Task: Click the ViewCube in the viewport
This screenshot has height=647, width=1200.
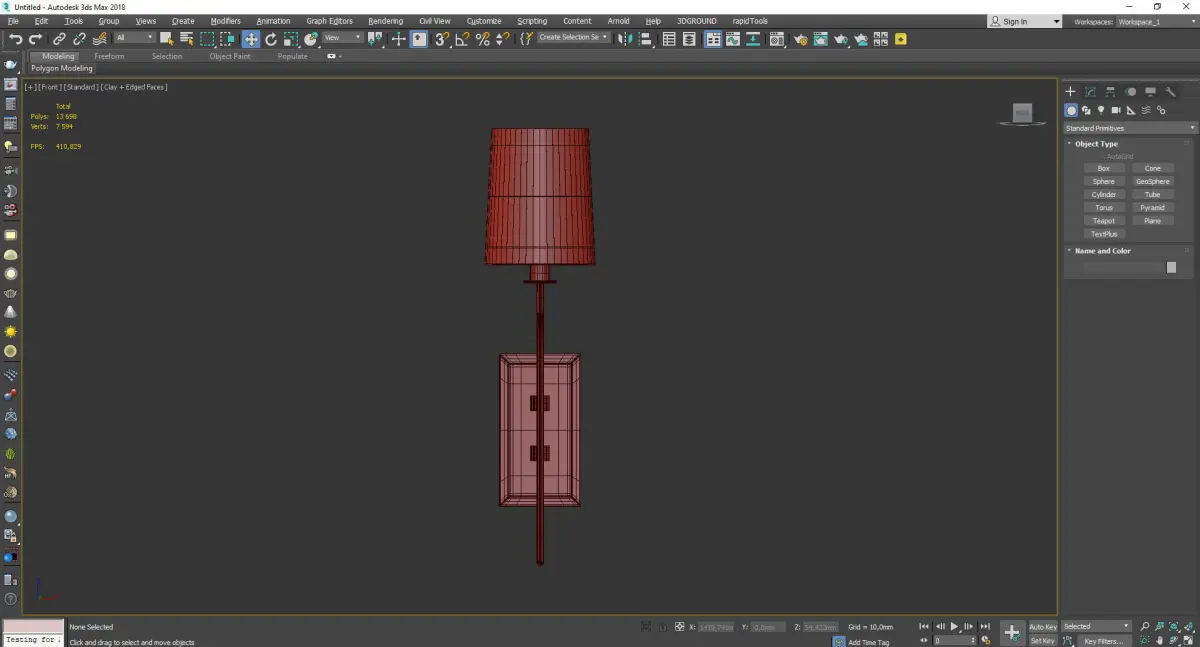Action: (1022, 113)
